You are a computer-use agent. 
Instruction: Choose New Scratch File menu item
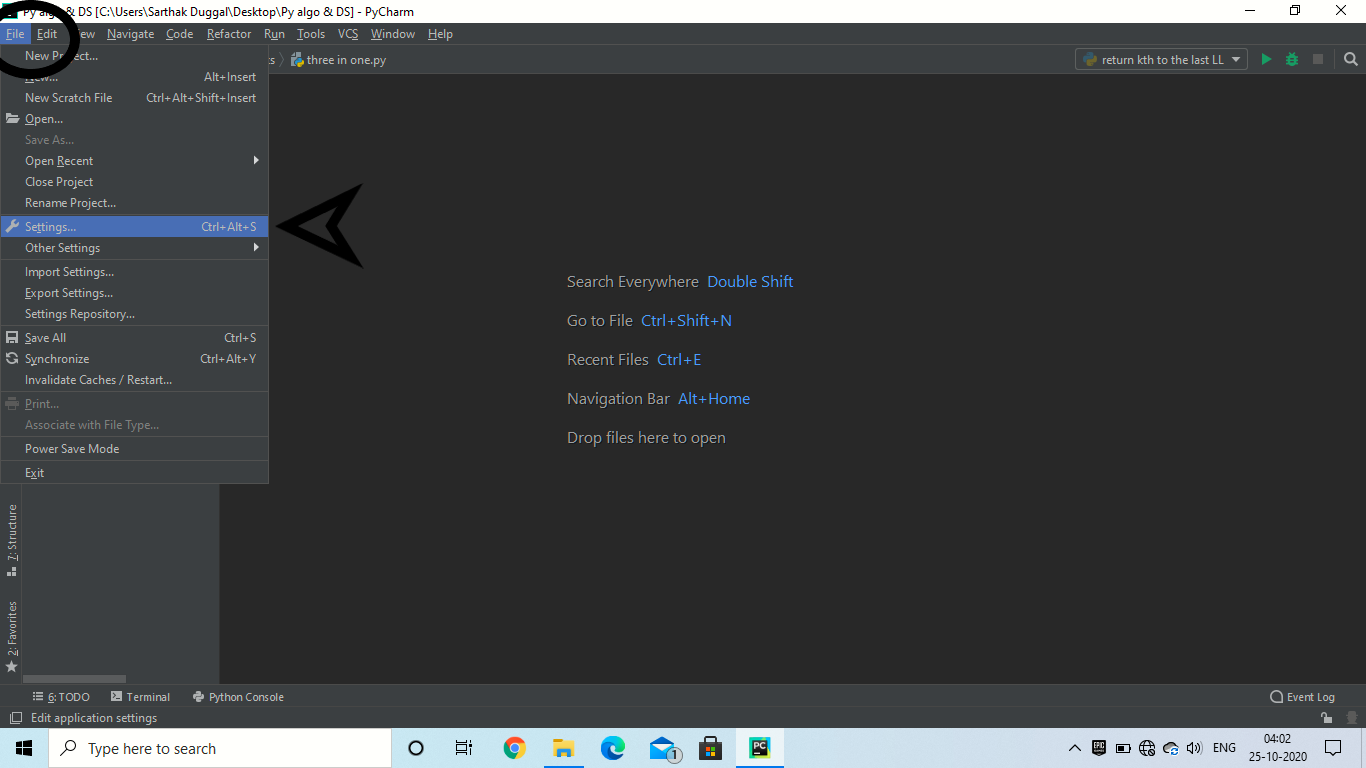pyautogui.click(x=134, y=98)
